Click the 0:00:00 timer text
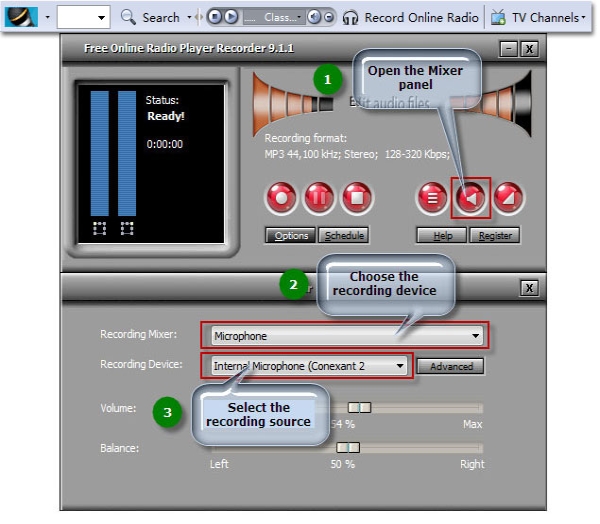Image resolution: width=600 pixels, height=524 pixels. click(165, 144)
